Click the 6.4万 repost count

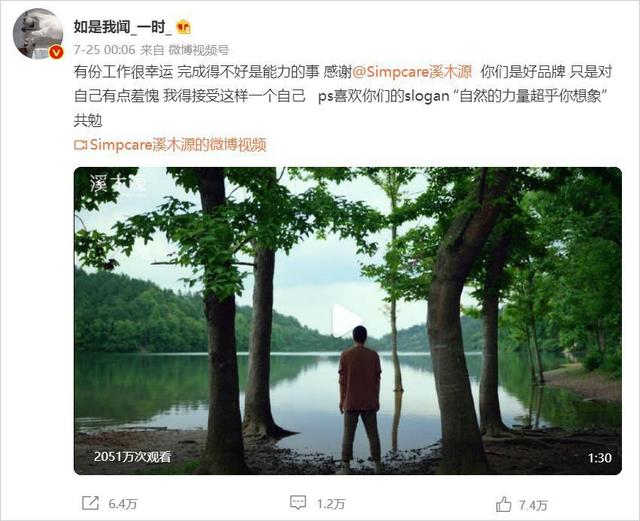point(122,504)
